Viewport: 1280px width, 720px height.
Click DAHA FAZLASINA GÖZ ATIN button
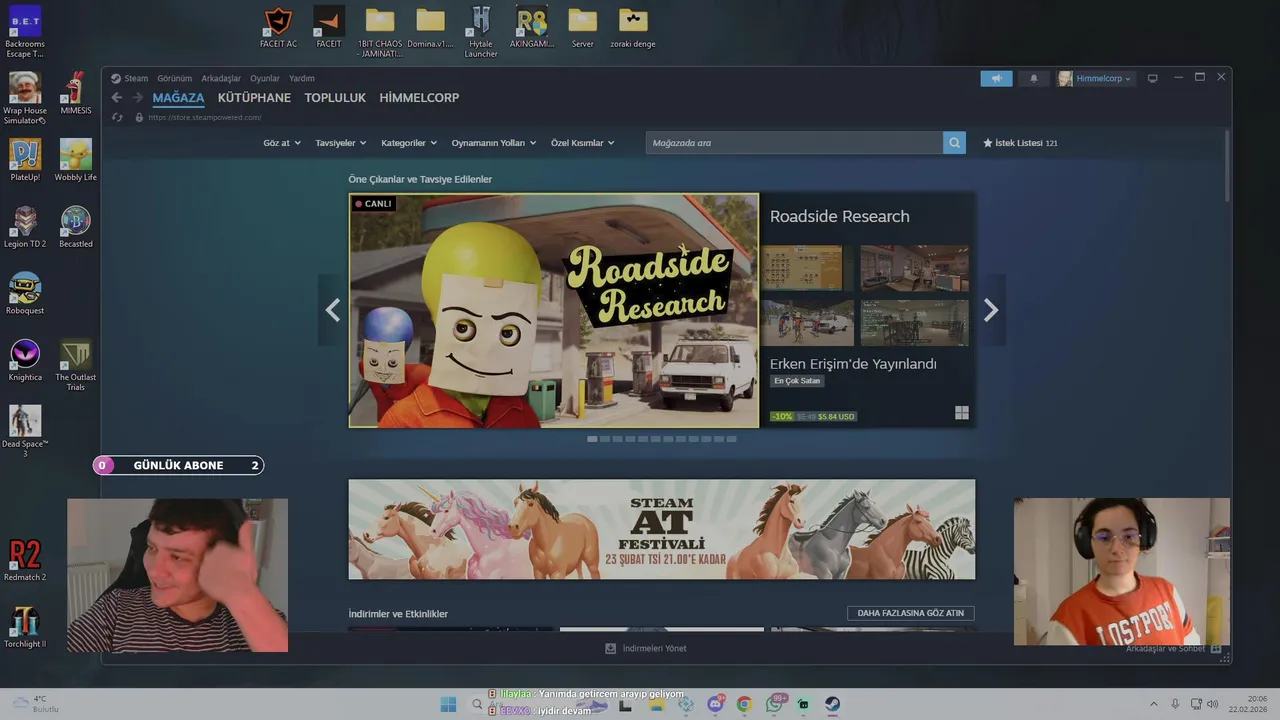tap(910, 613)
